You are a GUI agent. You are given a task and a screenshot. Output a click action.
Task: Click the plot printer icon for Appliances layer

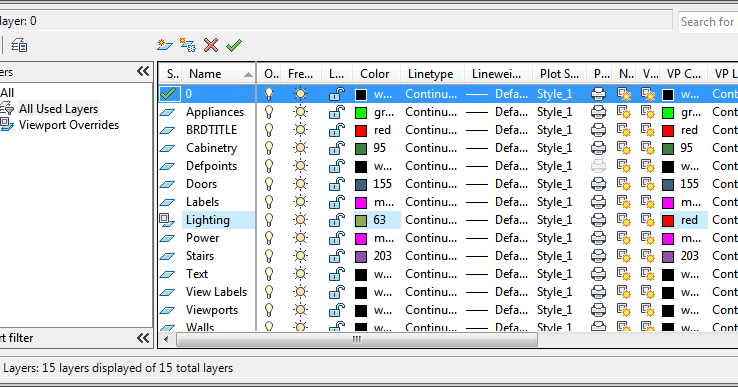click(598, 112)
